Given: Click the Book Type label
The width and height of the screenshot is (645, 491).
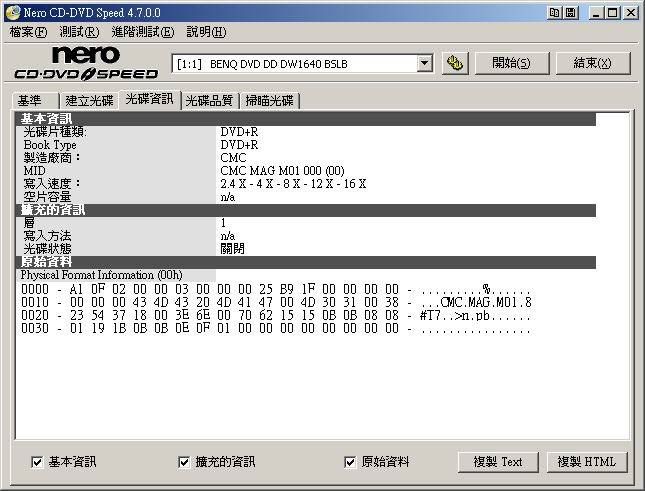Looking at the screenshot, I should (50, 145).
